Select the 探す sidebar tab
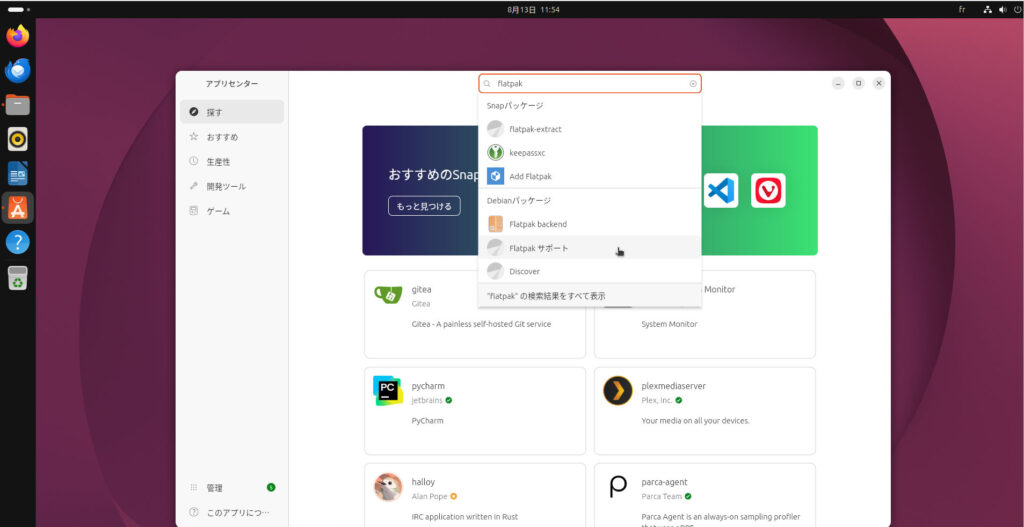The height and width of the screenshot is (527, 1024). point(232,112)
